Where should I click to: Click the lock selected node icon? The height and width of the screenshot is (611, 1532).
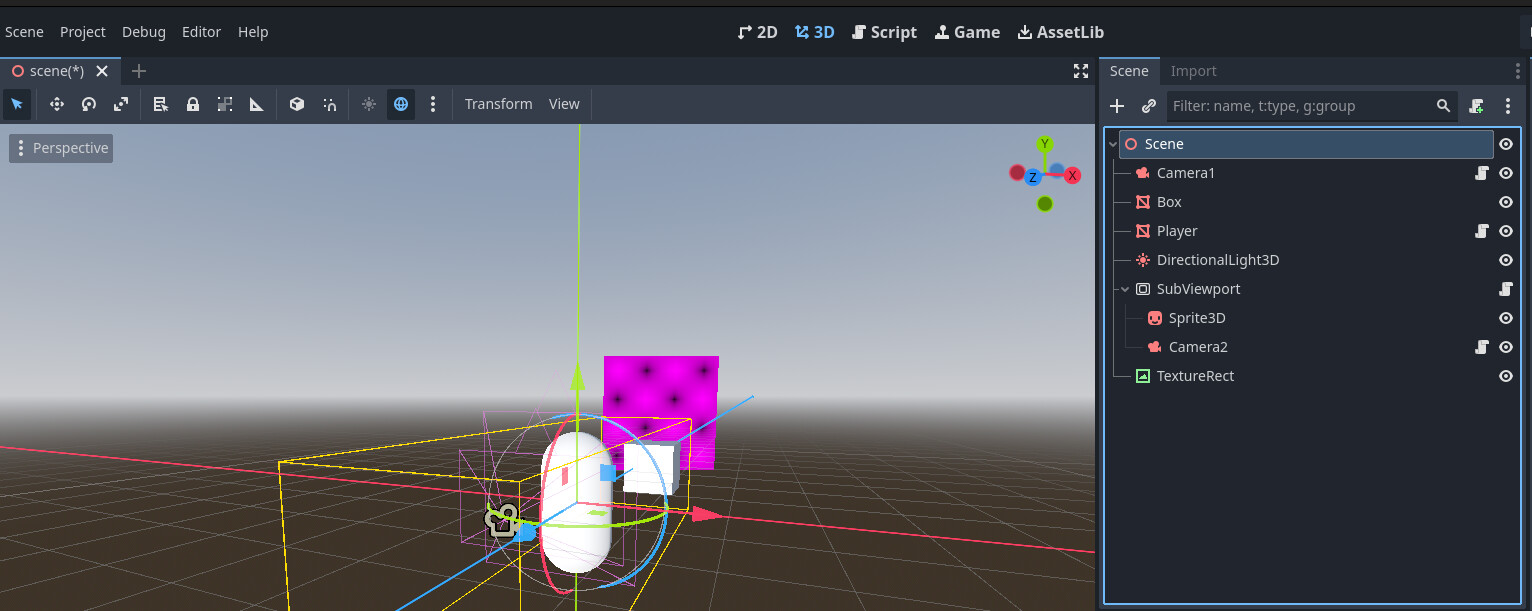[193, 104]
